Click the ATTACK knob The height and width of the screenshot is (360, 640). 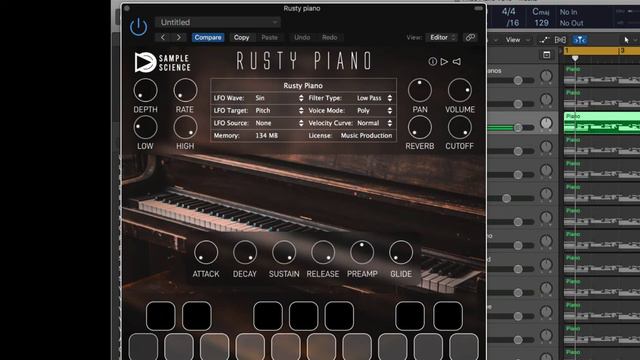point(206,252)
